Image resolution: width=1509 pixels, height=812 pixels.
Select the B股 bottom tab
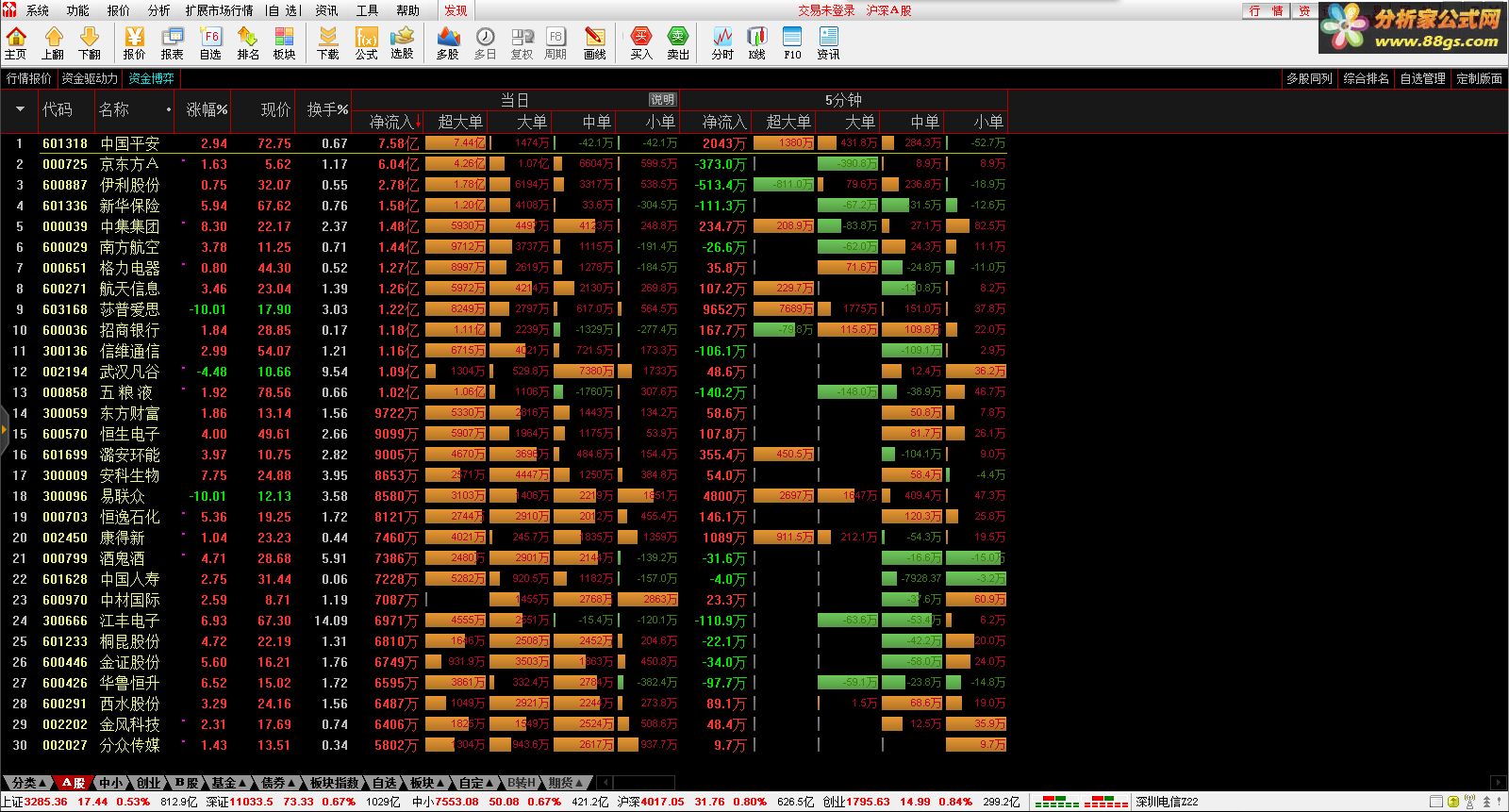coord(187,783)
